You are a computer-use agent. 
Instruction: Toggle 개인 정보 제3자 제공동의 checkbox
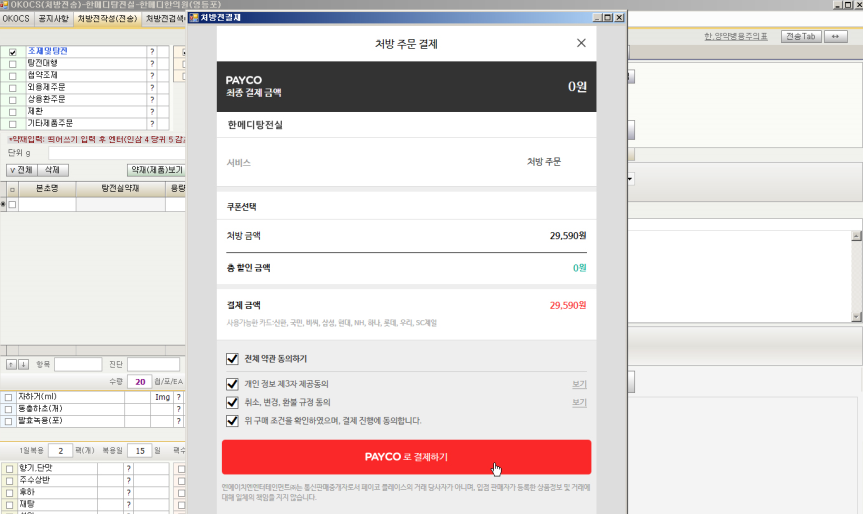coord(232,384)
